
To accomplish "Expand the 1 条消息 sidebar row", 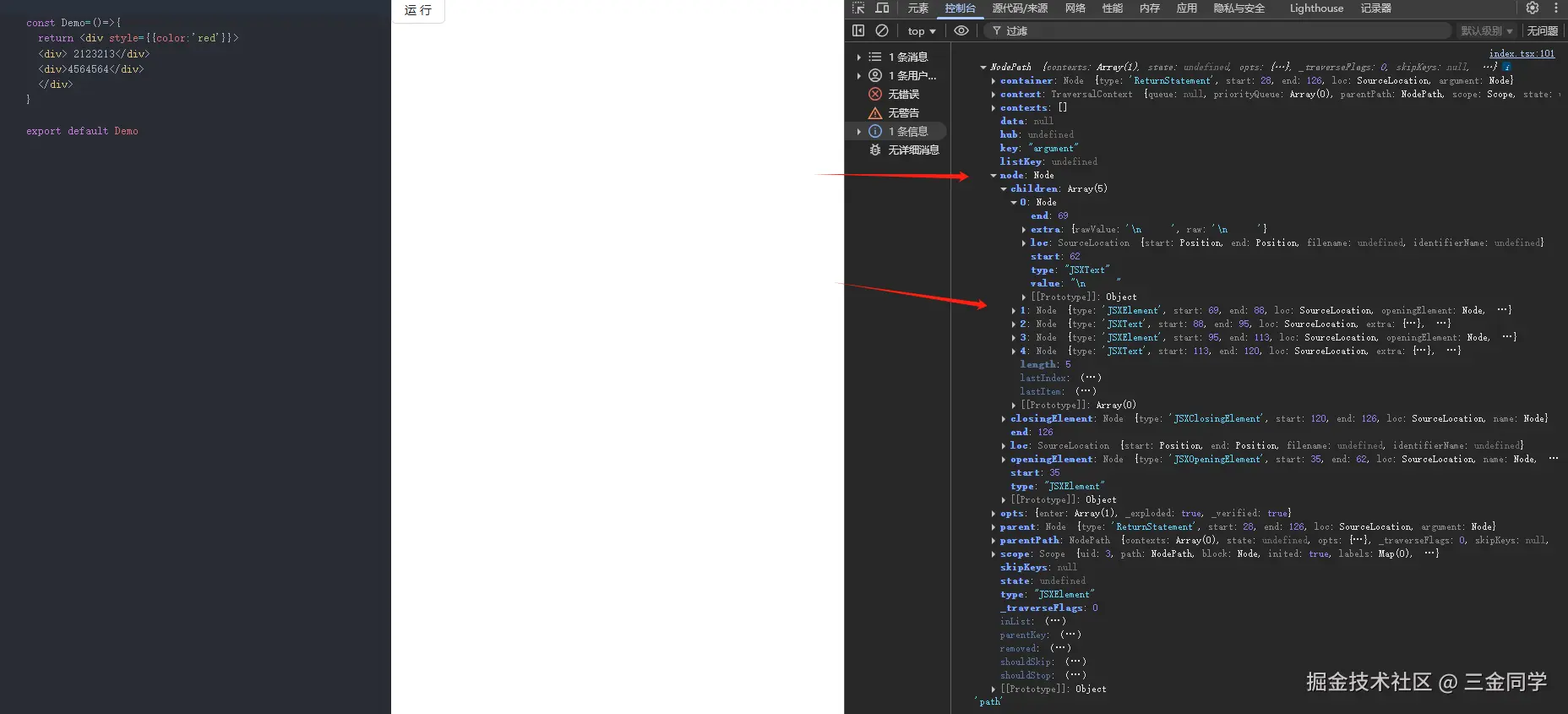I will coord(896,57).
